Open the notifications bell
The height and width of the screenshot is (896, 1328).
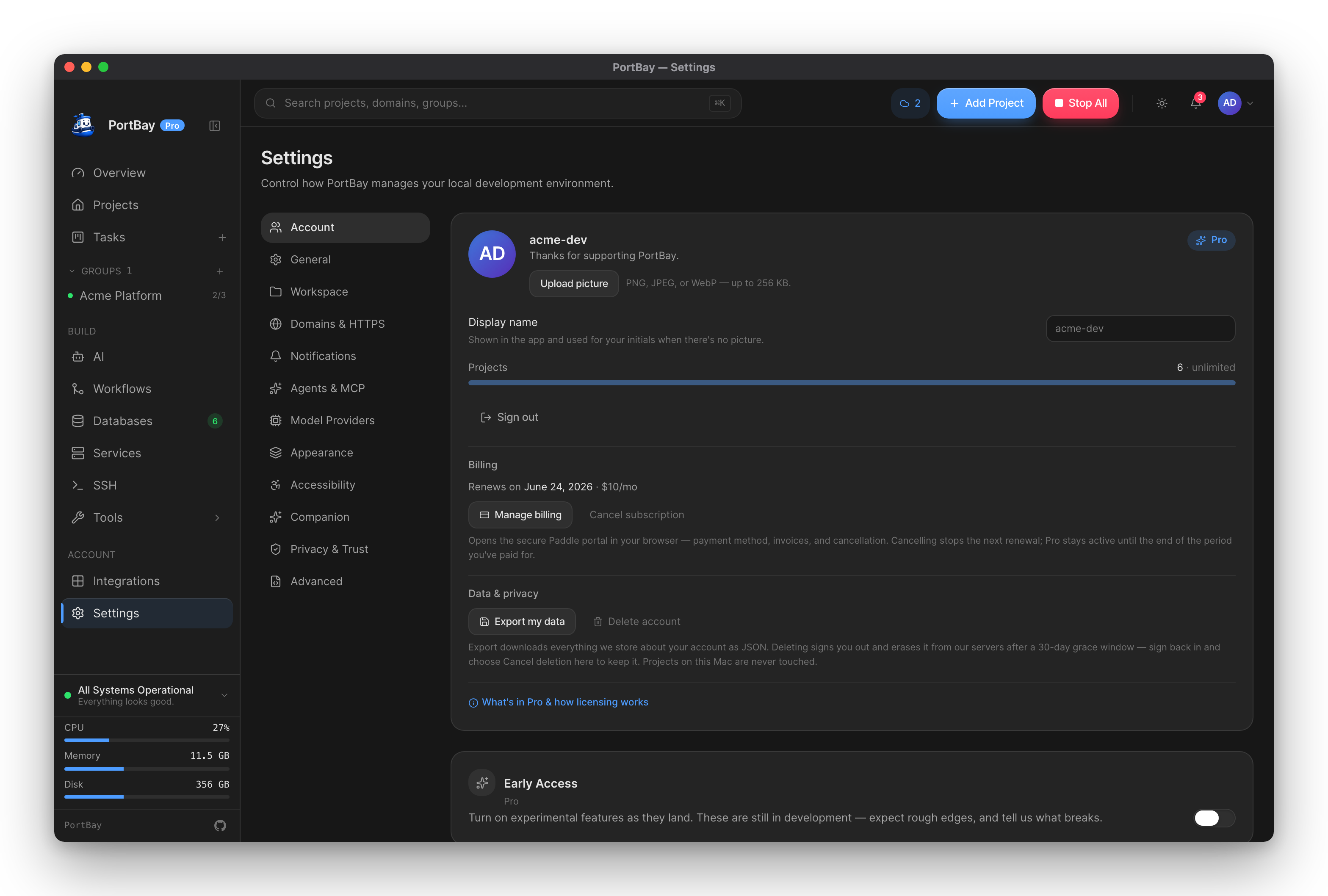(1195, 103)
